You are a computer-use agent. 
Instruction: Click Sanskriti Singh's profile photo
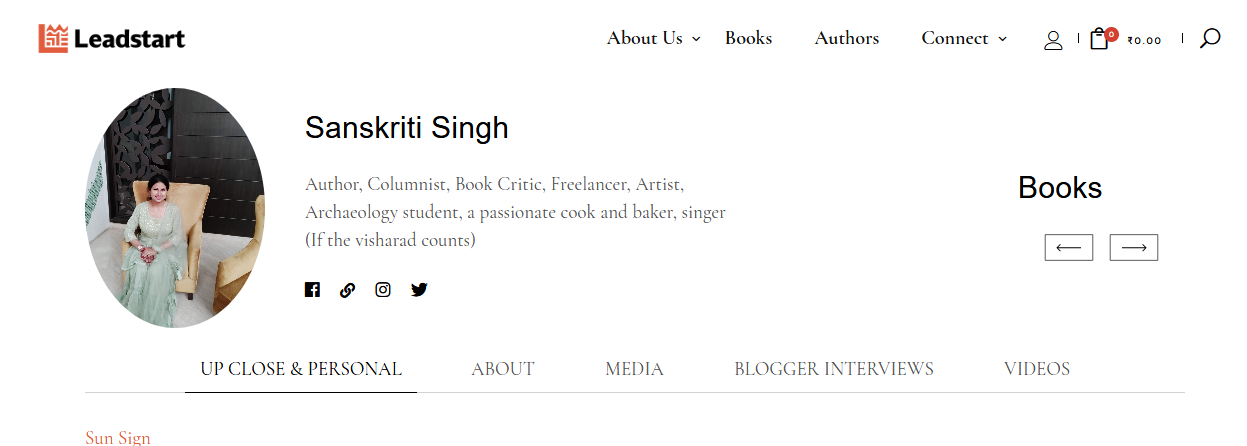175,208
